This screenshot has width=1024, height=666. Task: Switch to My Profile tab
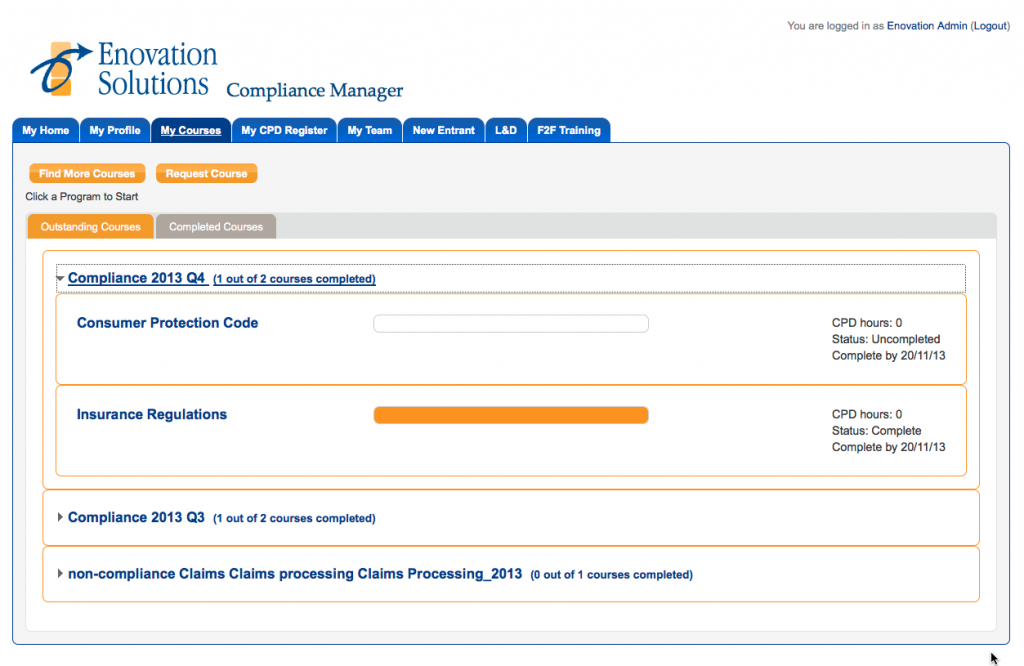[115, 130]
